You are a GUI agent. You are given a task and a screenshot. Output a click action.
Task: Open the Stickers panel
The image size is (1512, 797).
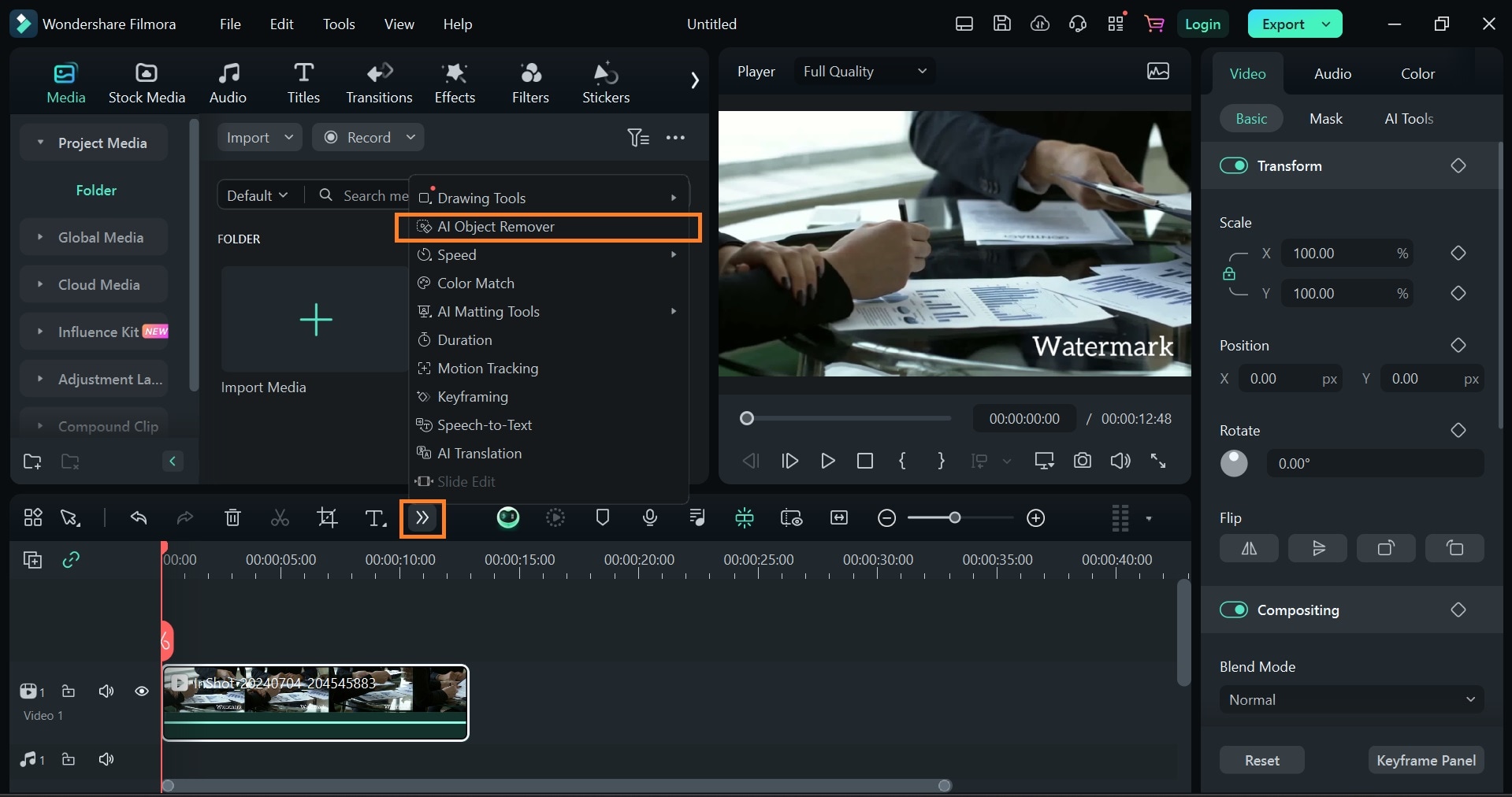(x=606, y=83)
